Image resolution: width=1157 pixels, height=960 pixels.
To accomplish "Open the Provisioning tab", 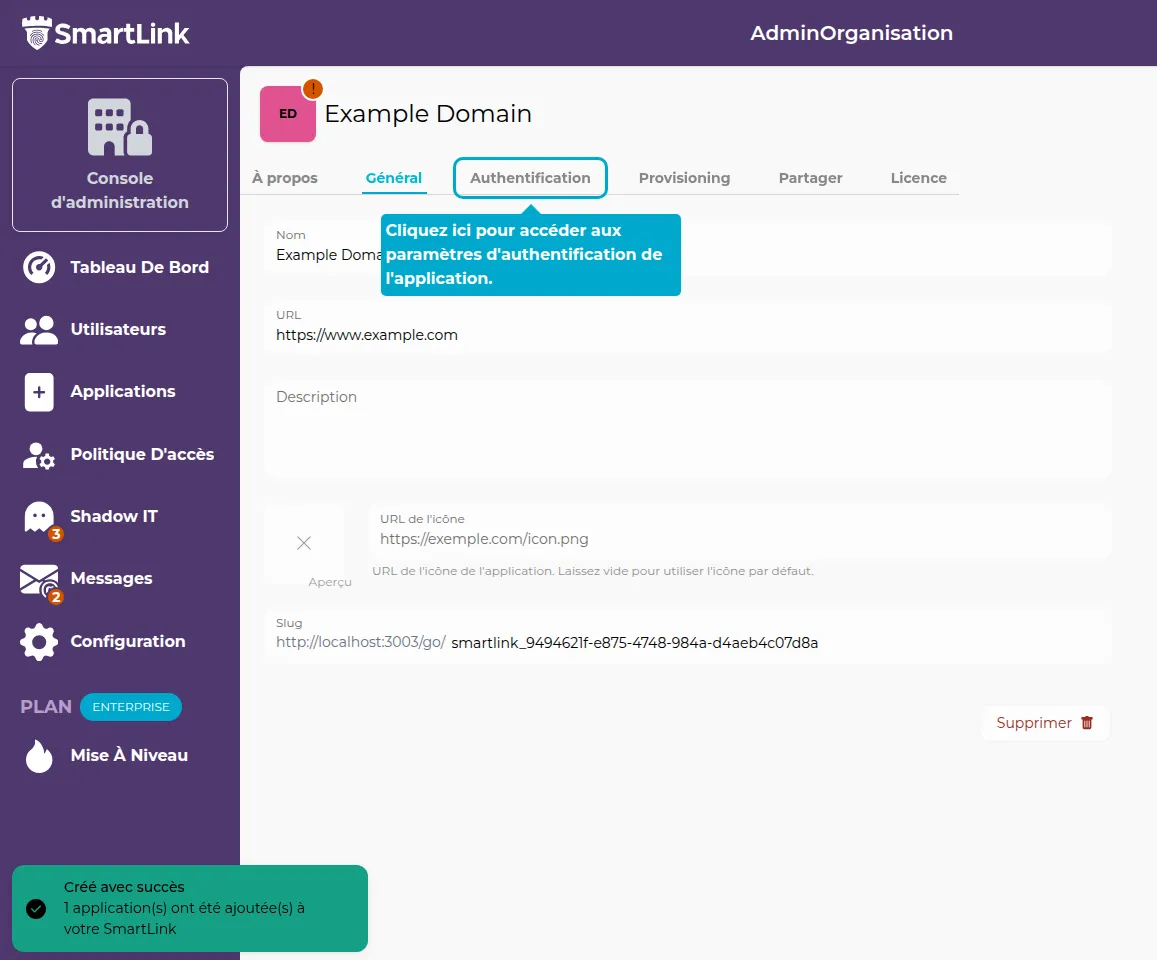I will [x=684, y=178].
